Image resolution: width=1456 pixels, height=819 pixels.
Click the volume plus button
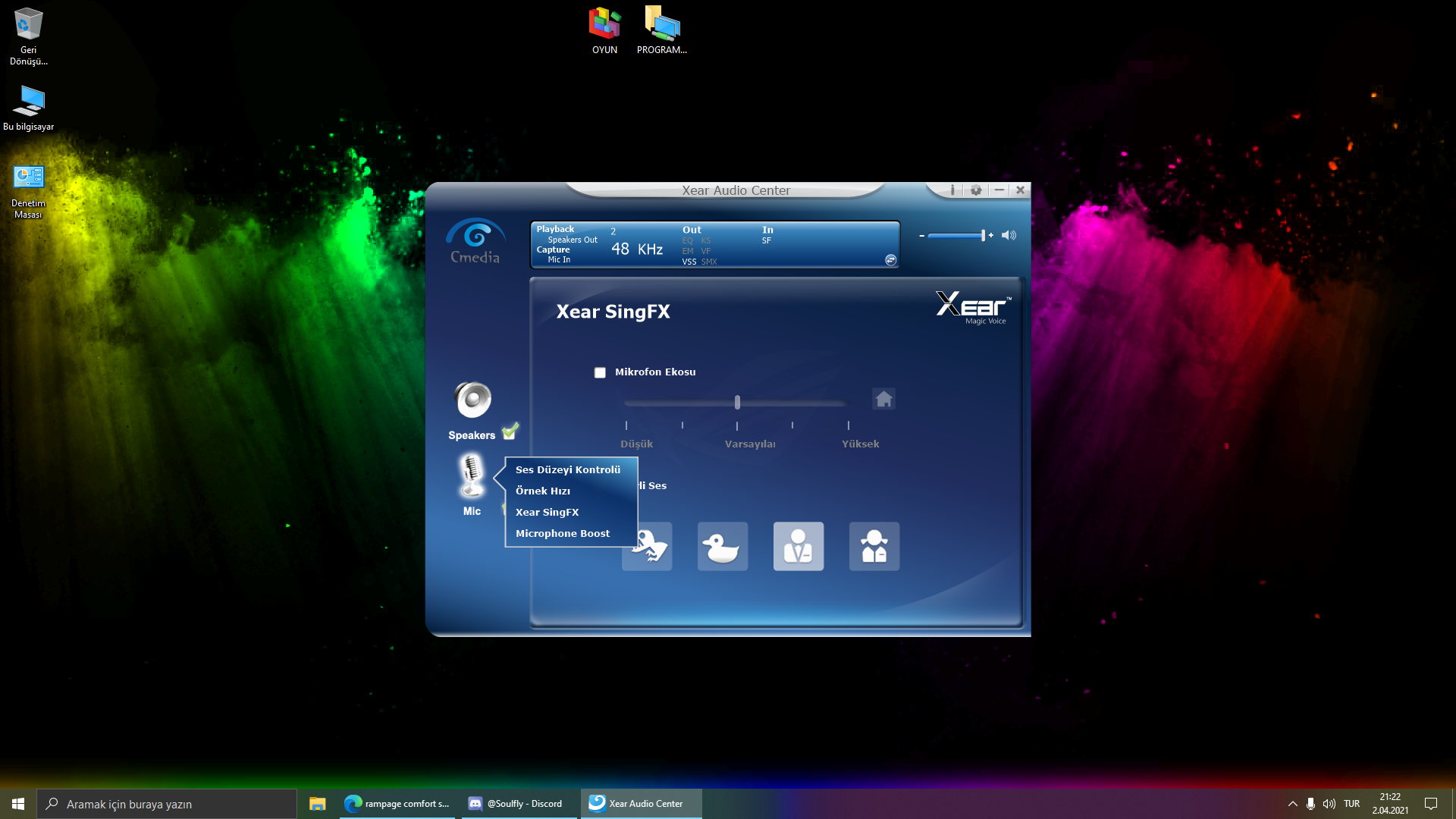tap(991, 235)
